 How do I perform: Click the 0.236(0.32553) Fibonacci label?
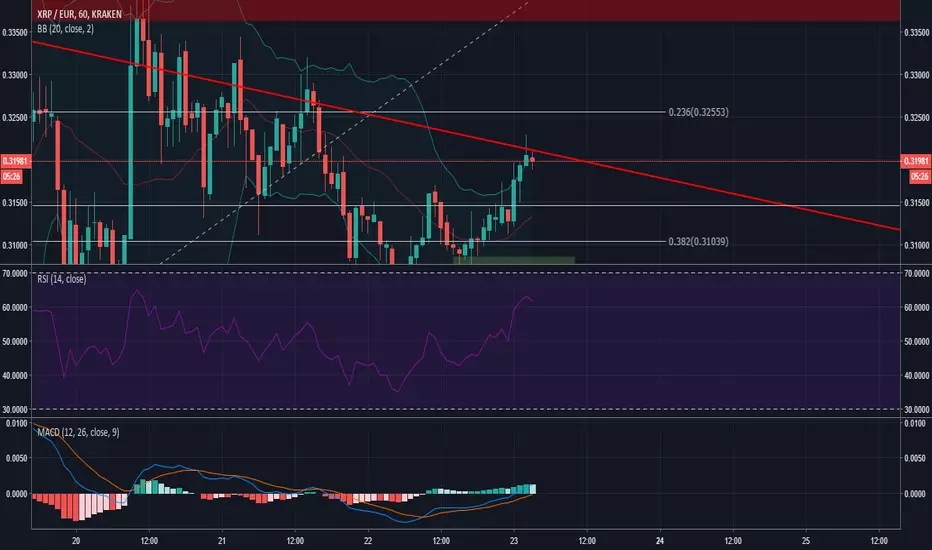coord(698,112)
